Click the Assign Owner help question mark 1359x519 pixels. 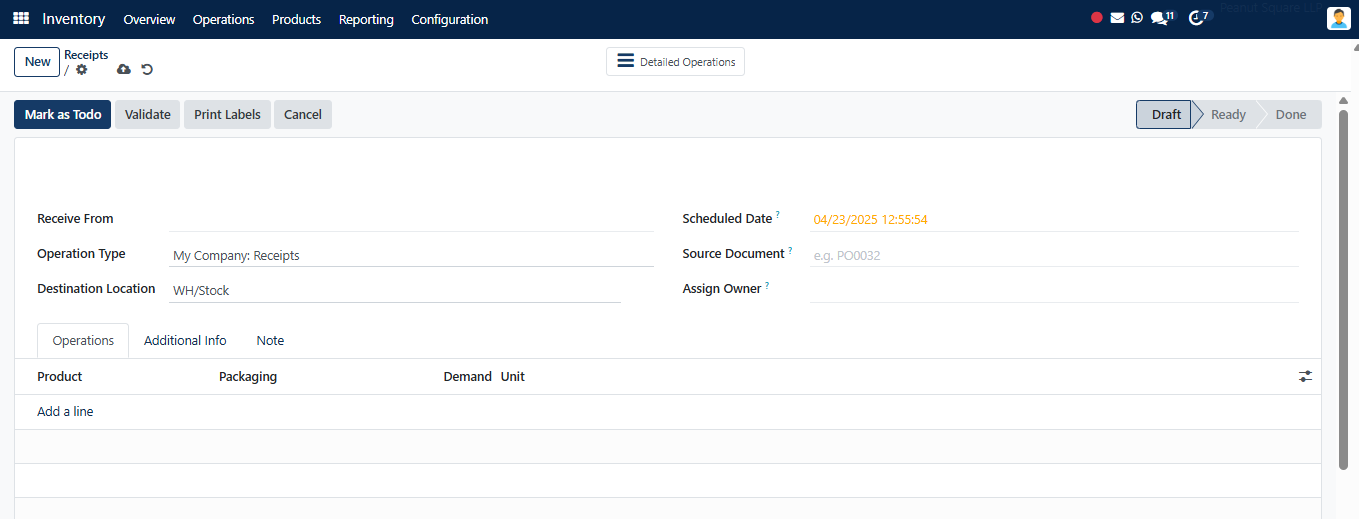[768, 285]
